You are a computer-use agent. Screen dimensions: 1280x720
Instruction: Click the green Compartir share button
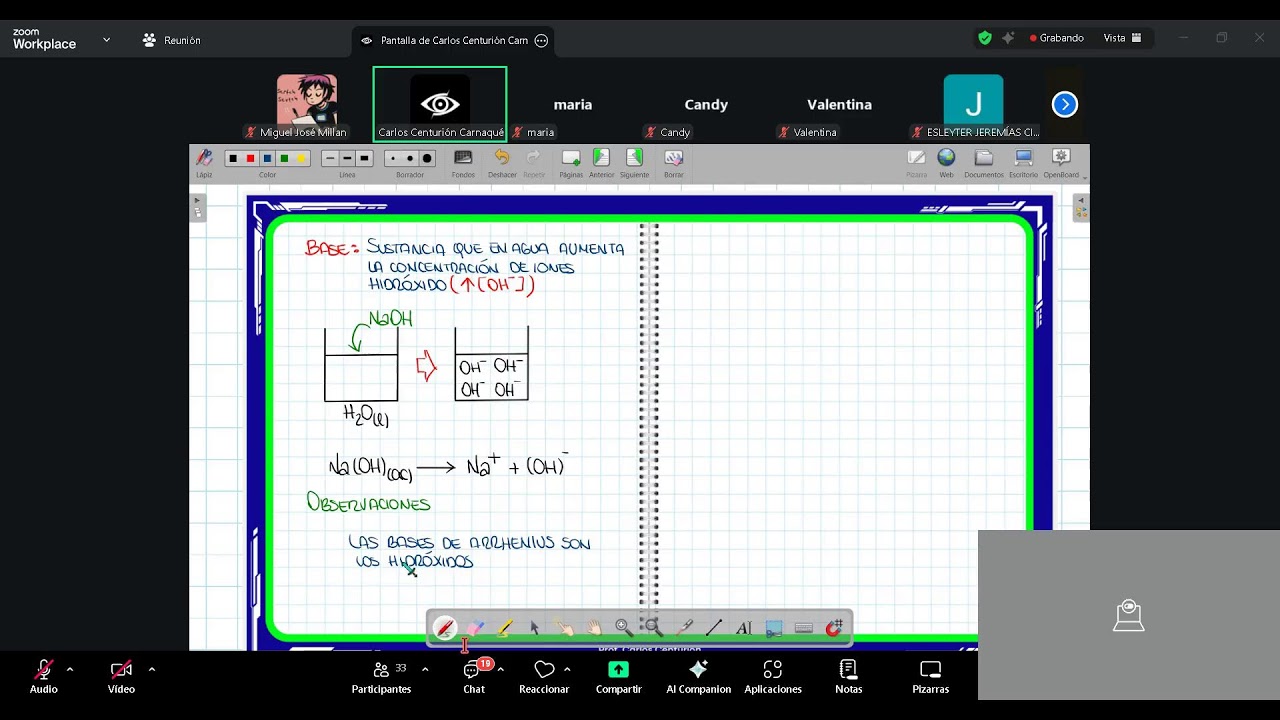(619, 676)
